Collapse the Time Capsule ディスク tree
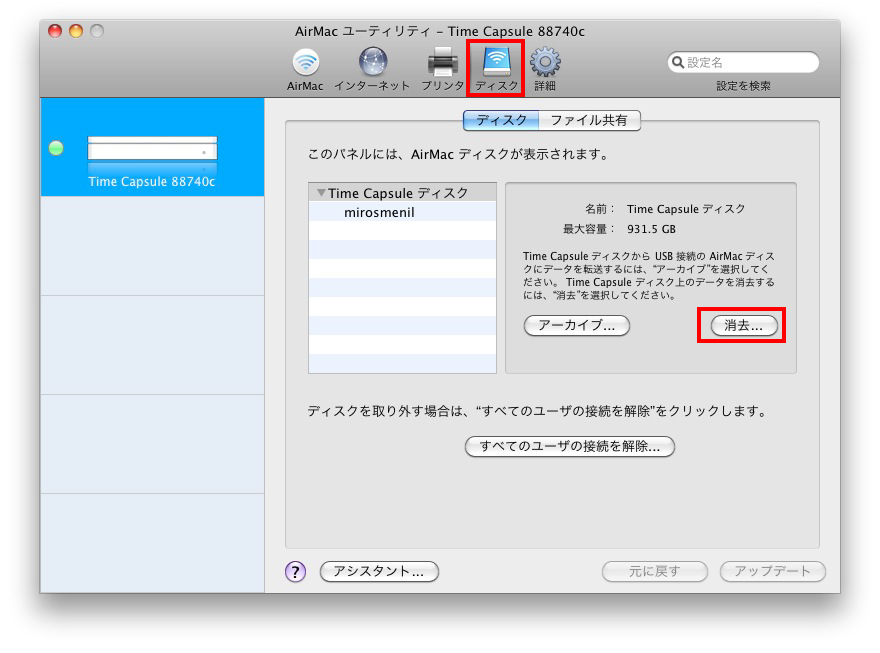880x653 pixels. [321, 192]
